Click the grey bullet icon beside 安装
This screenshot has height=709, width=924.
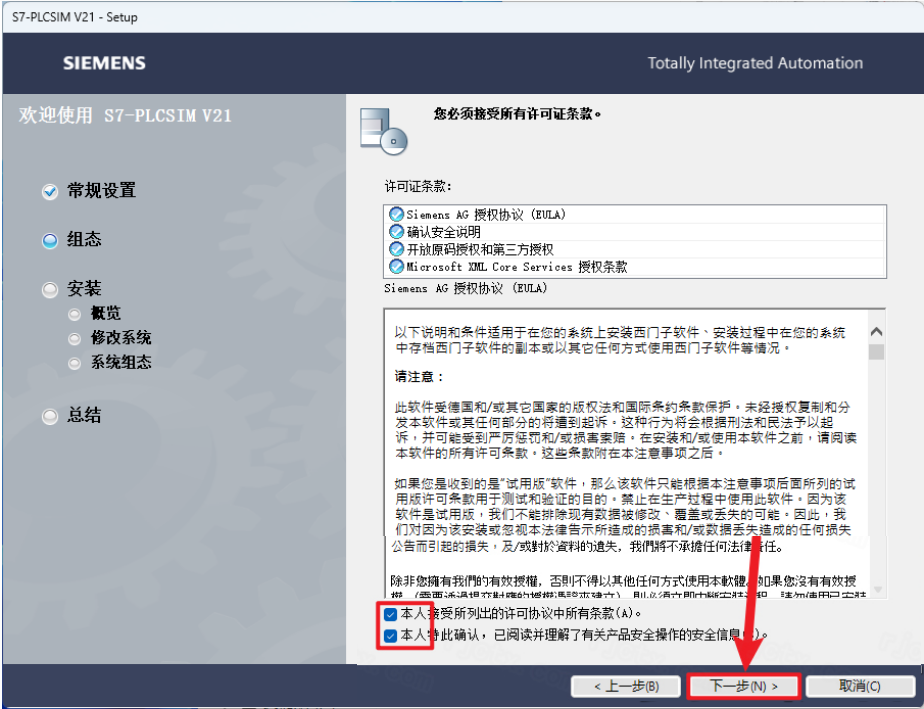50,289
